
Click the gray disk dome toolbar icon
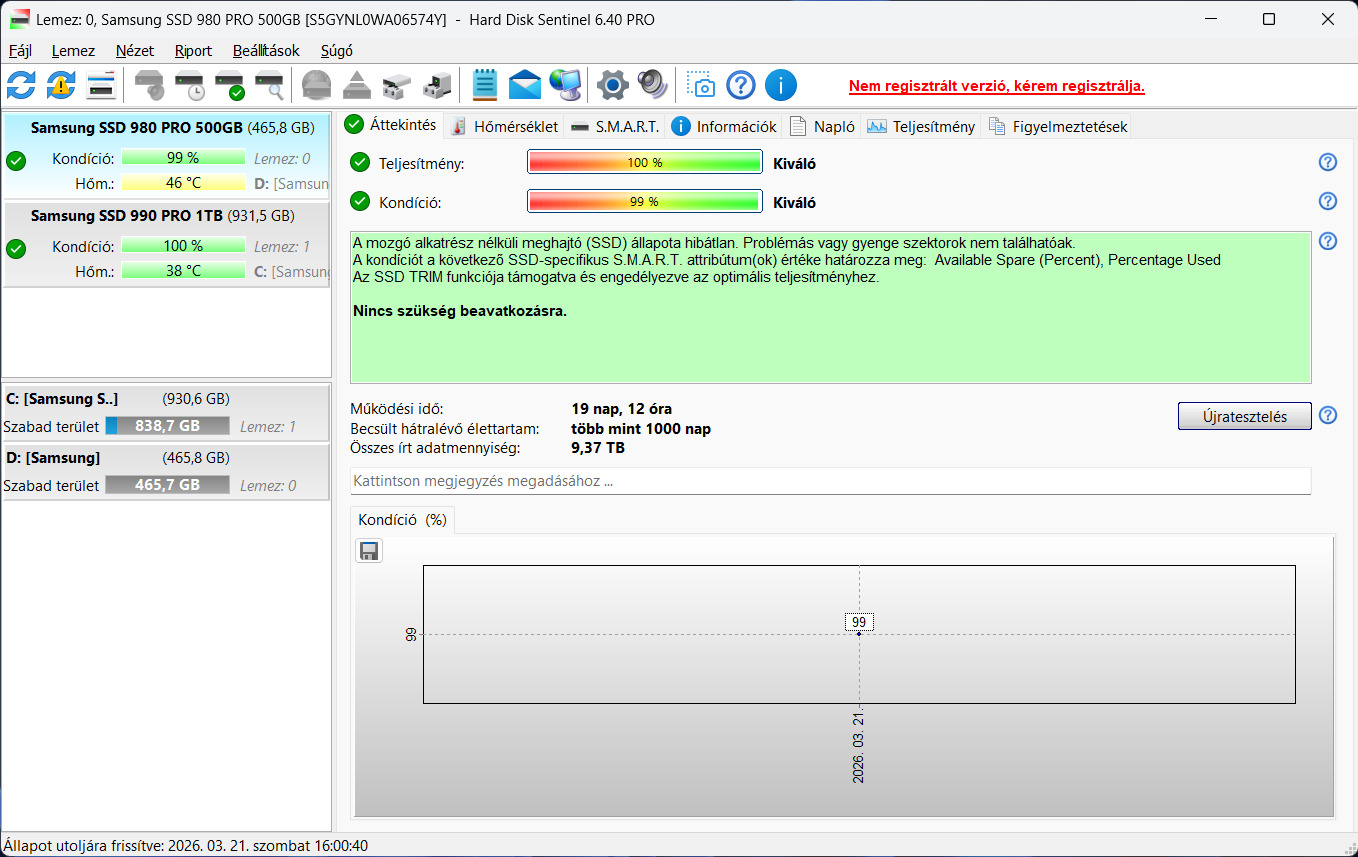click(316, 85)
